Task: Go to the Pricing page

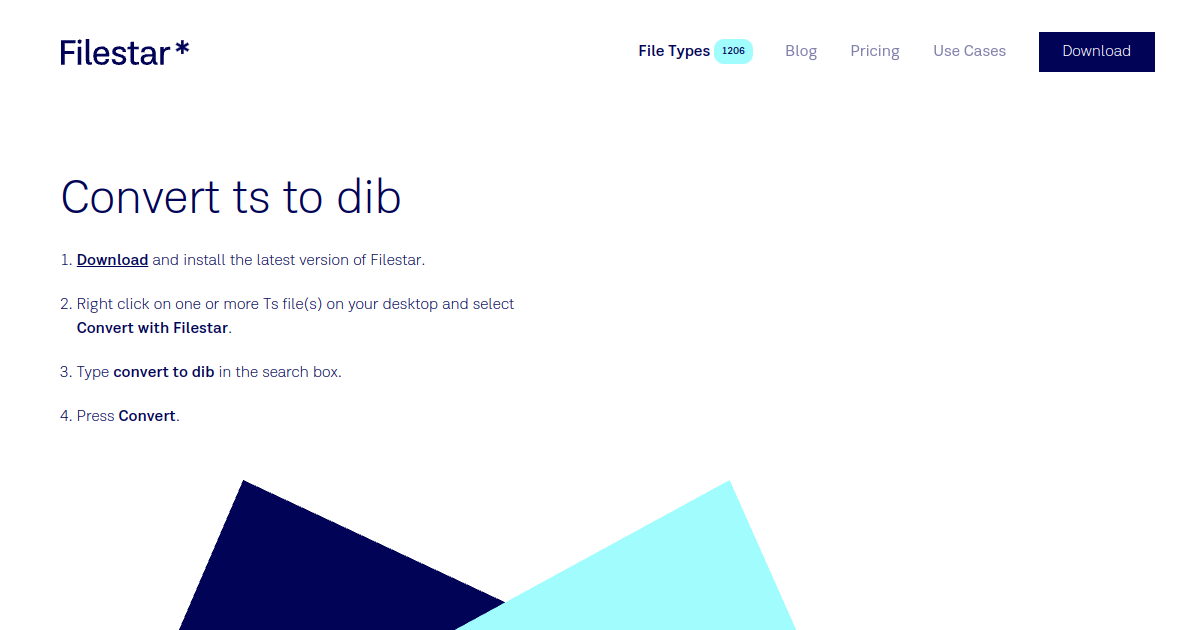Action: coord(874,50)
